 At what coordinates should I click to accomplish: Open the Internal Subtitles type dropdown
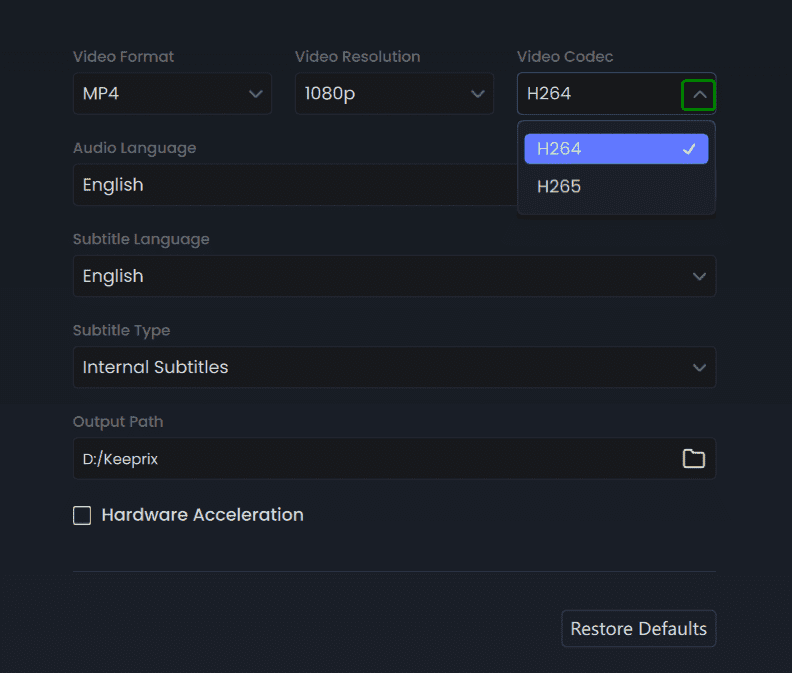(x=380, y=367)
